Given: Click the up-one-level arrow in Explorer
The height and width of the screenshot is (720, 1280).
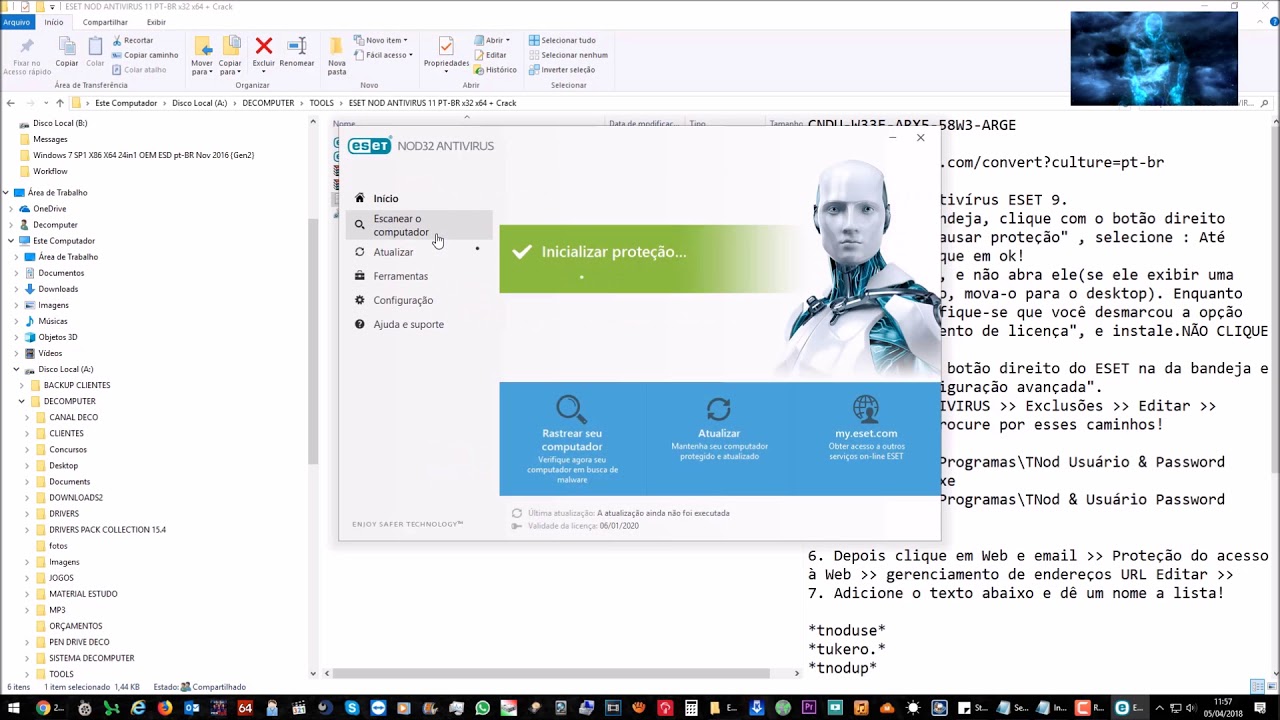Looking at the screenshot, I should point(60,103).
